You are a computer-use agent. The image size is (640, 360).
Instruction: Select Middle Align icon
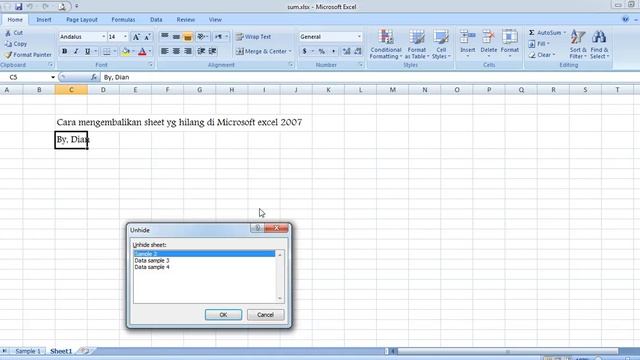[x=176, y=37]
